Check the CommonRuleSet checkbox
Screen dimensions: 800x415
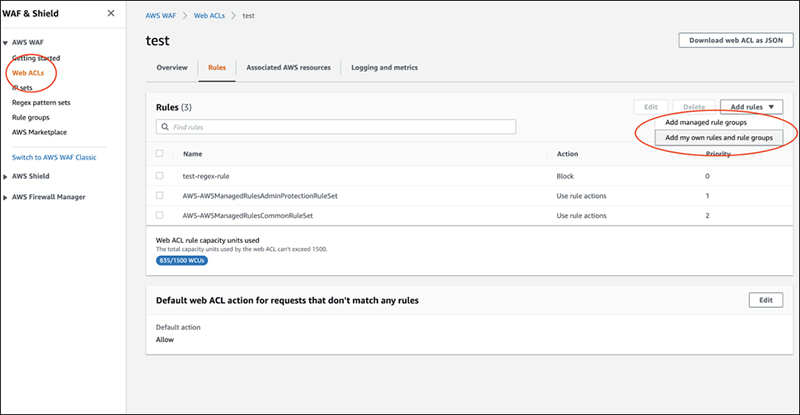[x=160, y=215]
